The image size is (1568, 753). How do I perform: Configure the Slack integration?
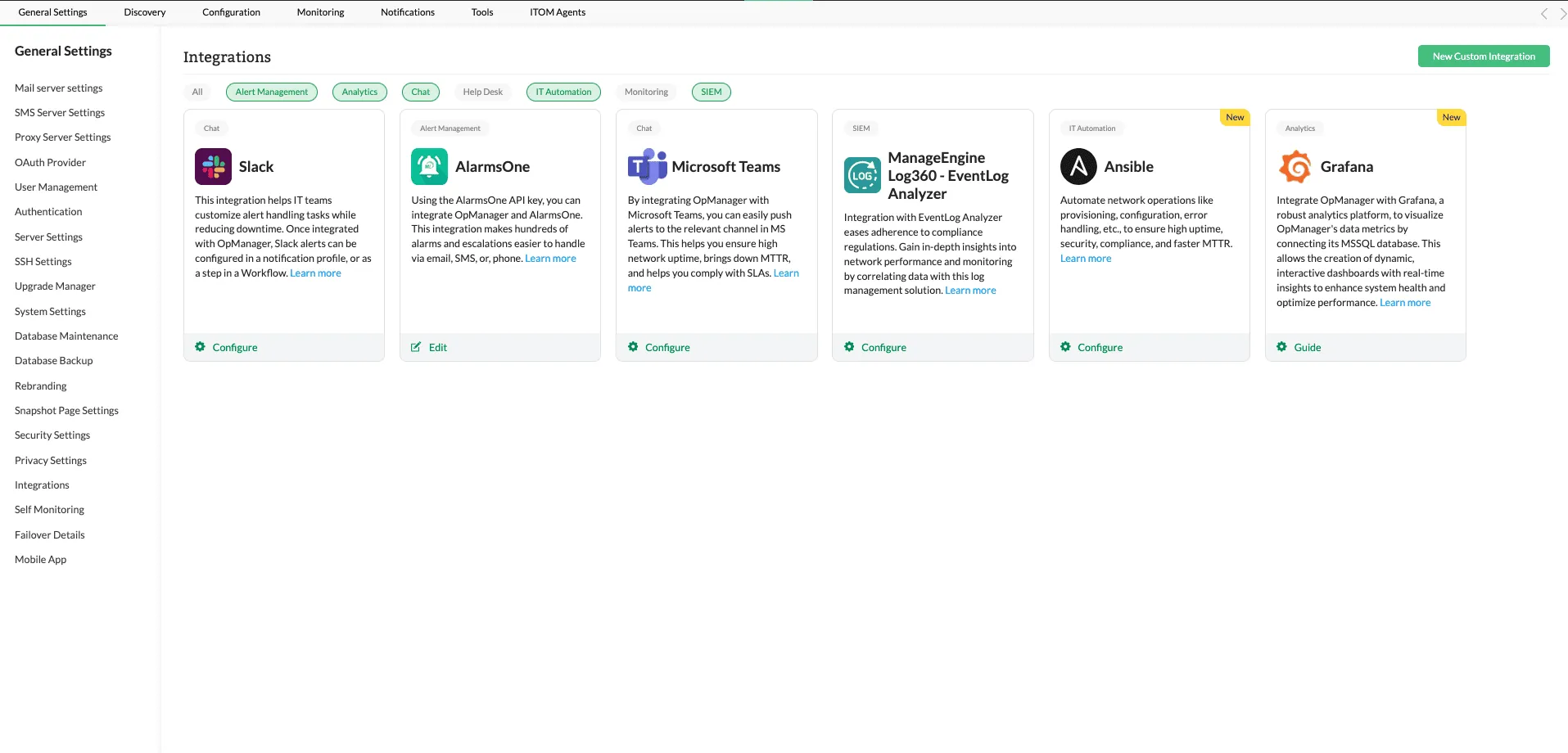point(235,347)
